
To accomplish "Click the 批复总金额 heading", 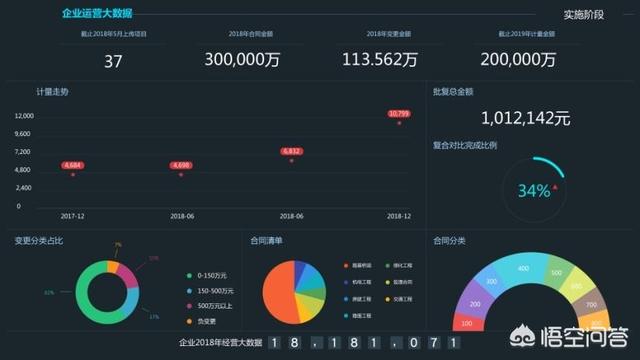I will pos(453,92).
